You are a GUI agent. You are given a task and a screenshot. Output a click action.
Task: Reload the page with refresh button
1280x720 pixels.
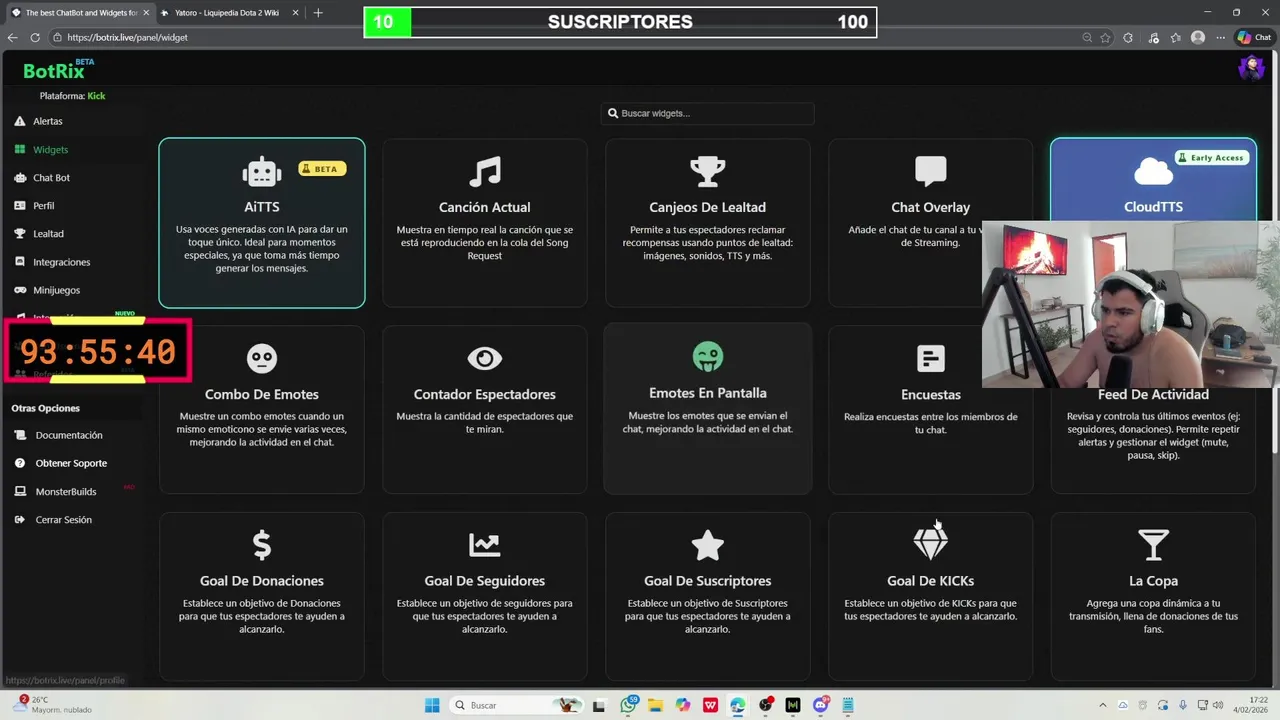point(35,37)
